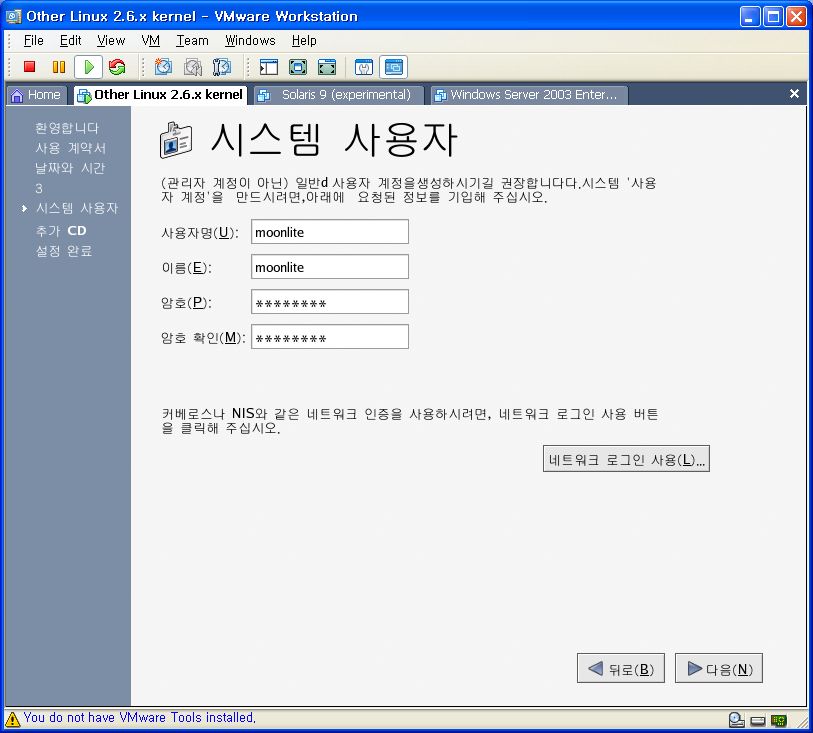Switch to the Home tab

pos(36,95)
